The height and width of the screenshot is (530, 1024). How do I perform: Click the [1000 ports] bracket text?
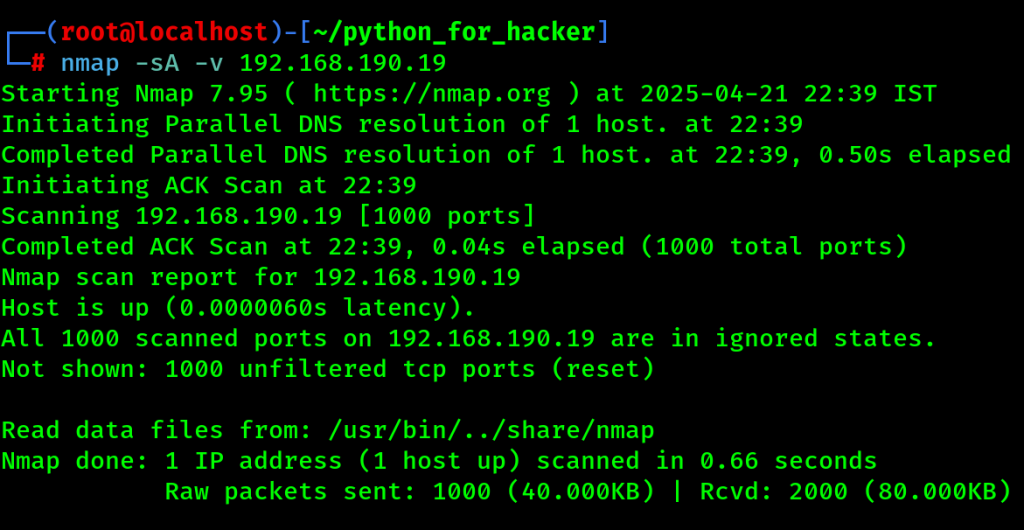[447, 216]
